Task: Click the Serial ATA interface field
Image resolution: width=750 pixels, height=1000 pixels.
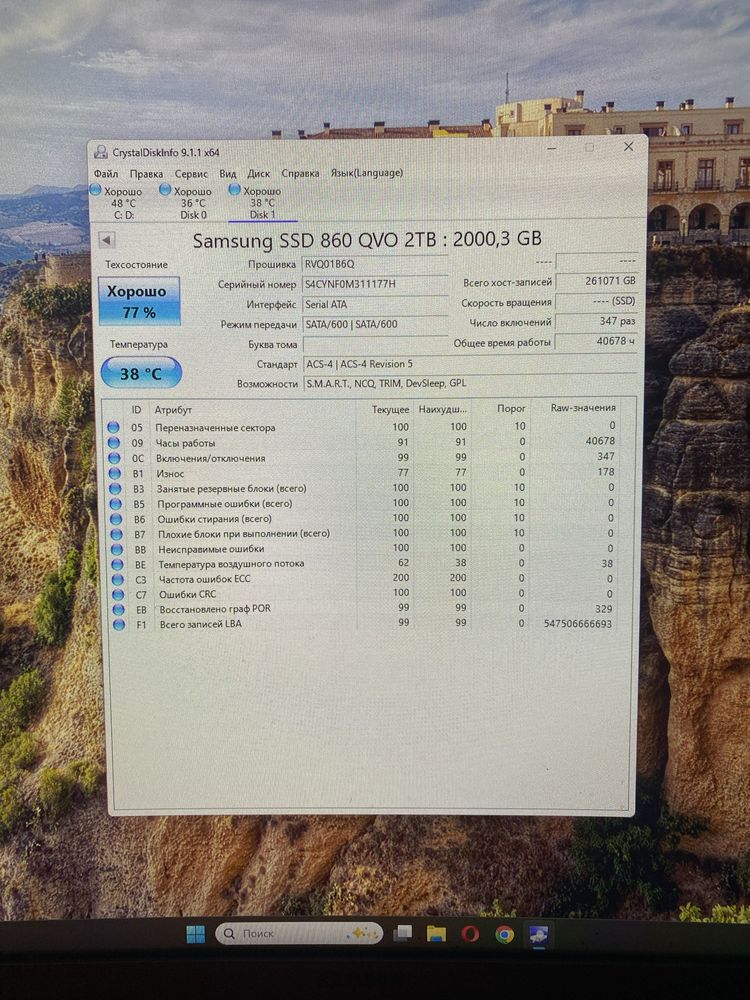Action: [x=375, y=304]
